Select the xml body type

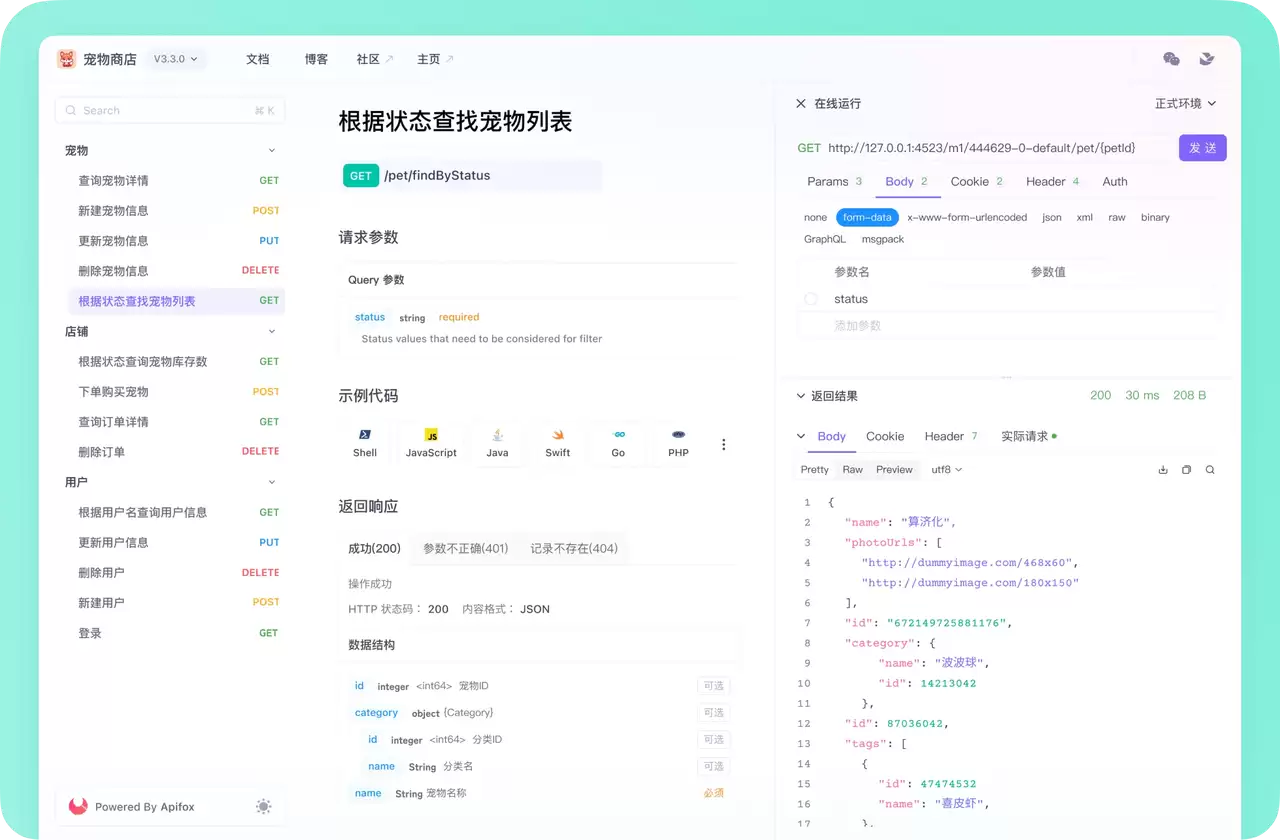click(x=1085, y=217)
